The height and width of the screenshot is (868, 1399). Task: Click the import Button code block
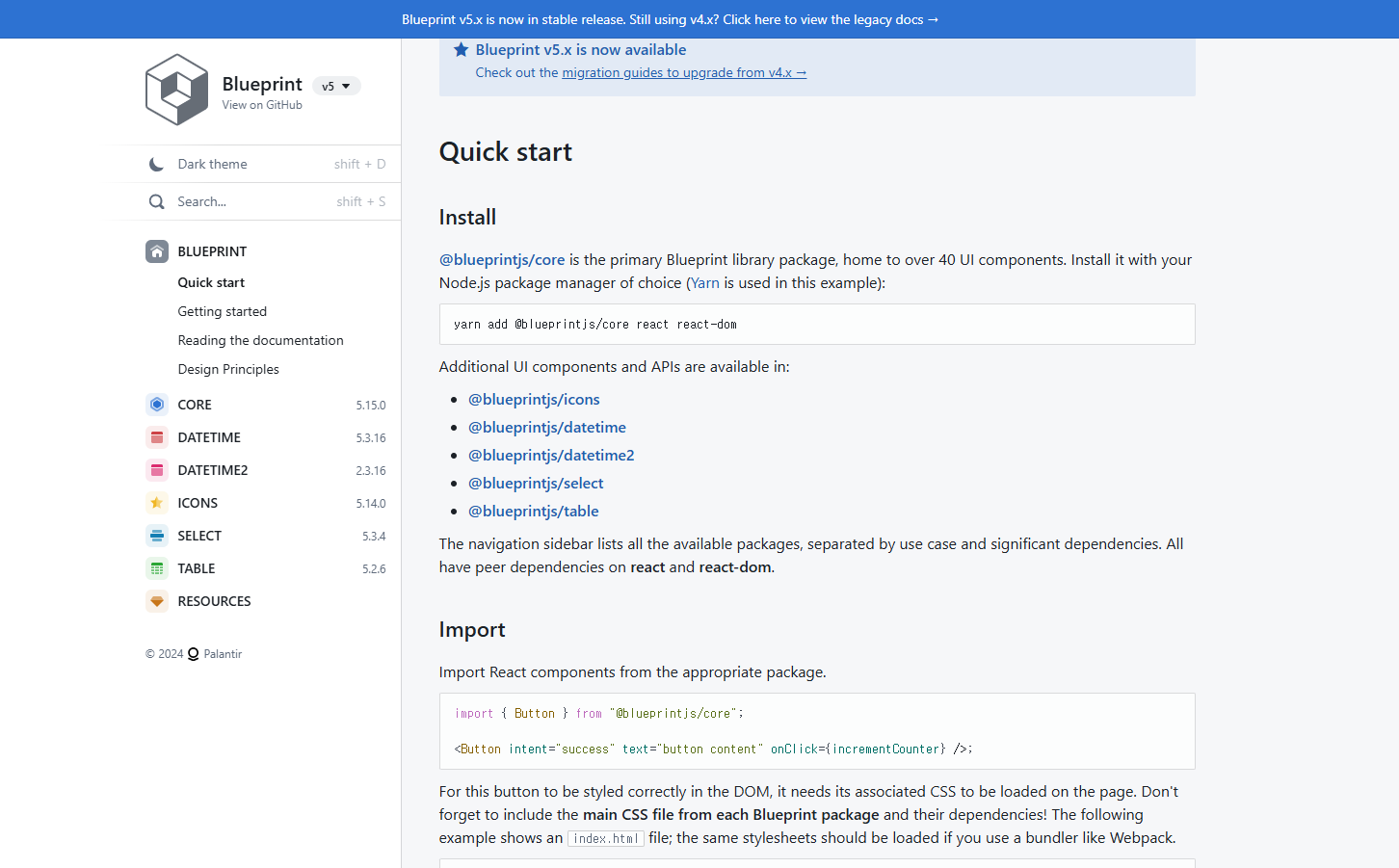(x=817, y=731)
